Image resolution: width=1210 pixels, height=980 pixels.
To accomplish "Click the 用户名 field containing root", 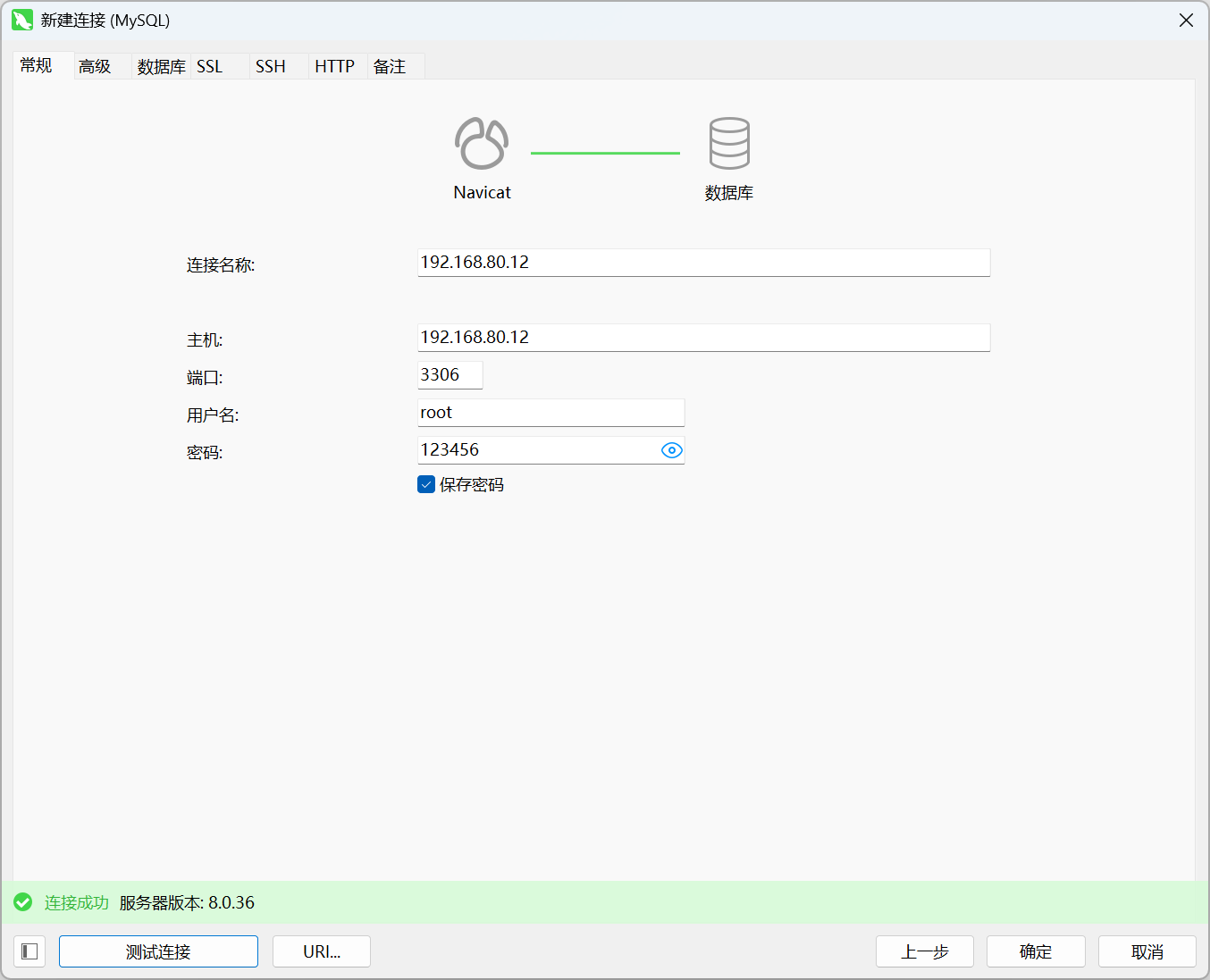I will pyautogui.click(x=550, y=413).
